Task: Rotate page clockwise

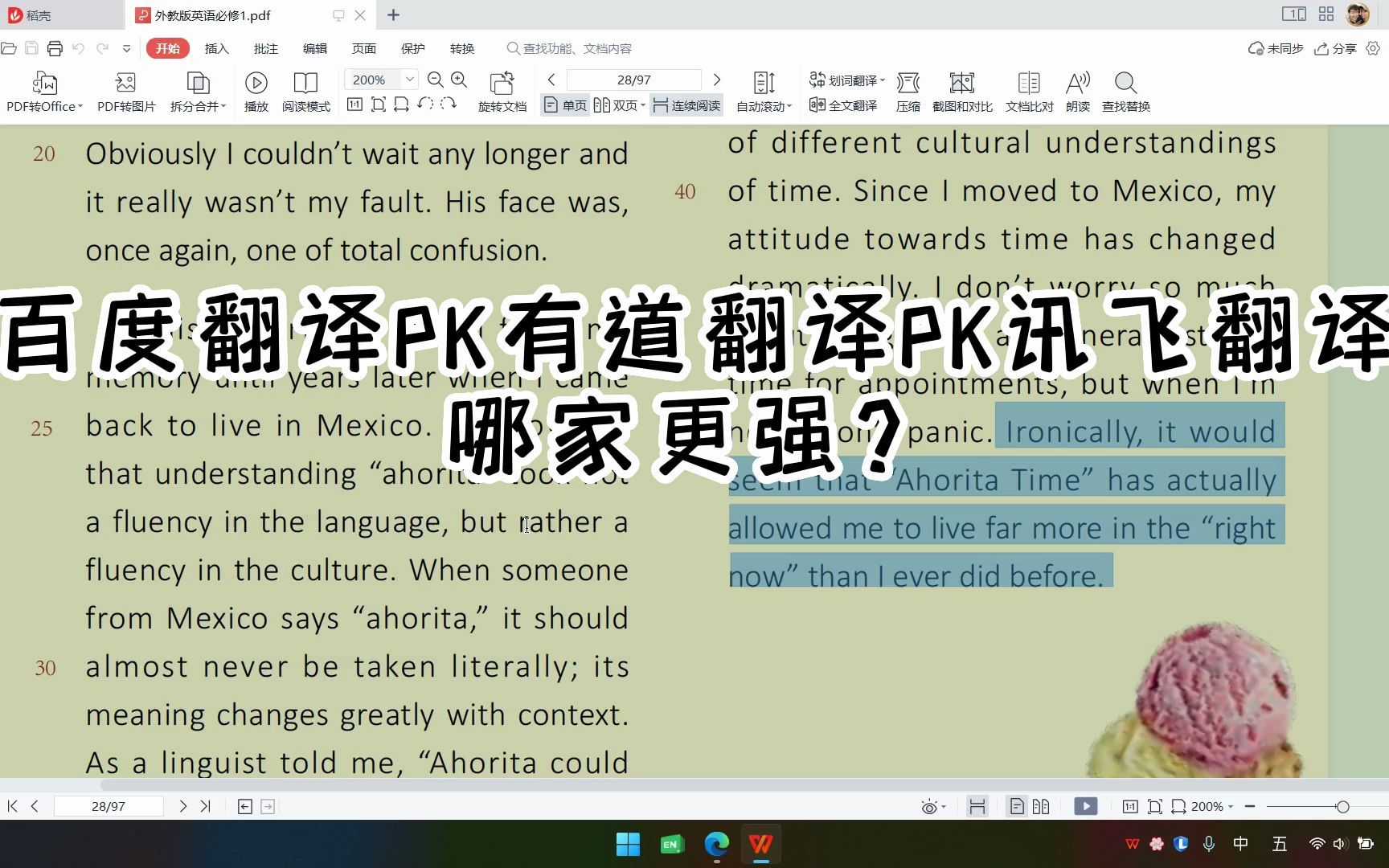Action: coord(449,104)
